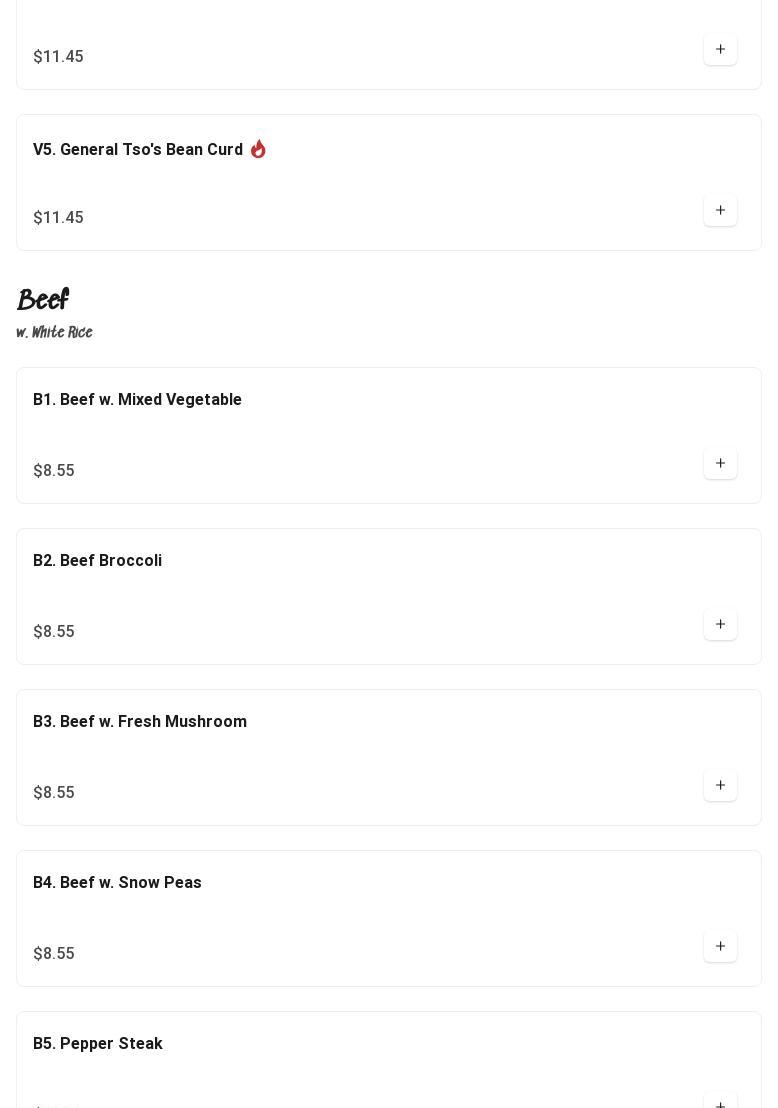
Task: Open B1. Beef w. Mixed Vegetable details
Action: tap(137, 400)
